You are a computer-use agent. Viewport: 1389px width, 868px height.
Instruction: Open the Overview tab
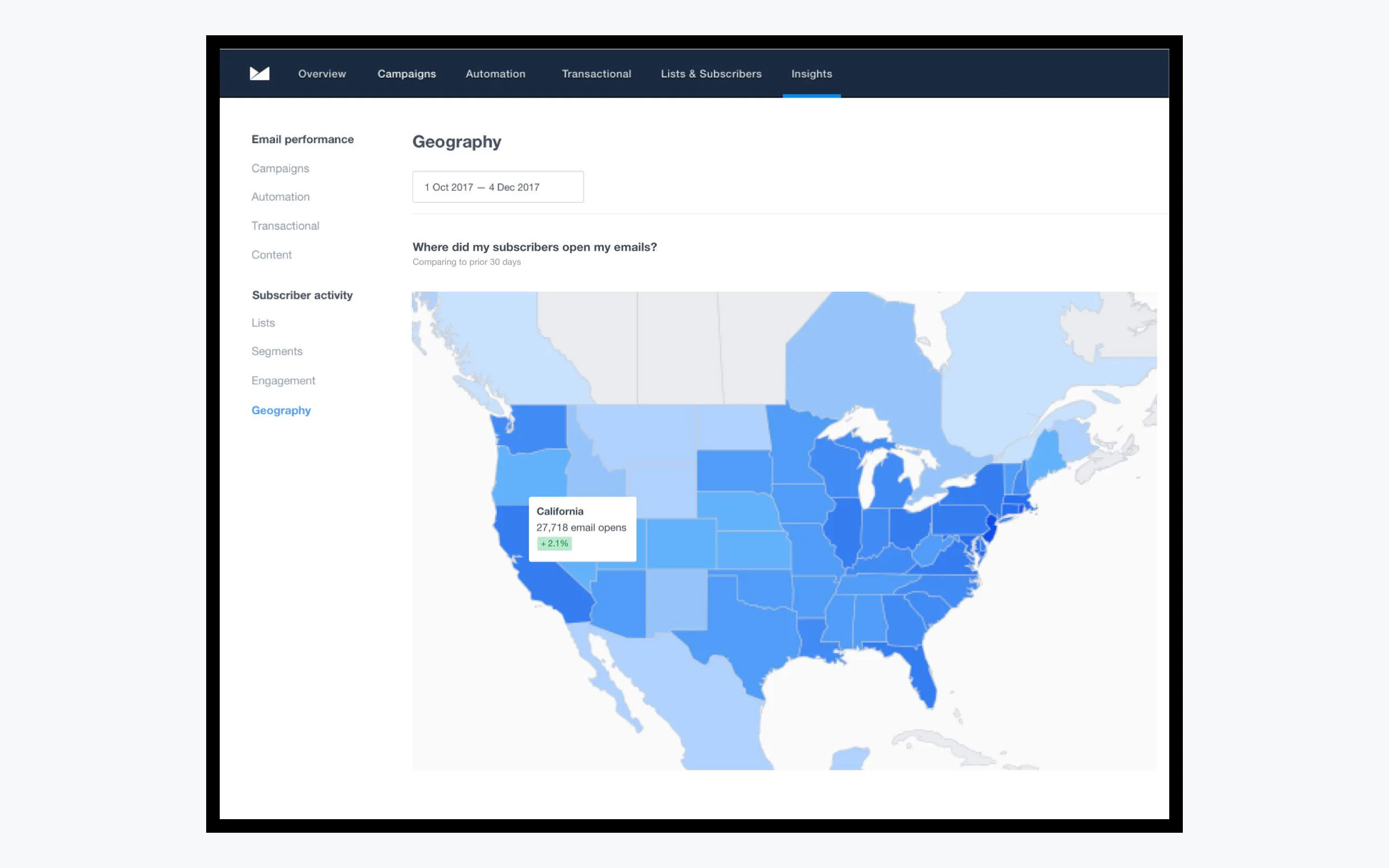click(322, 73)
